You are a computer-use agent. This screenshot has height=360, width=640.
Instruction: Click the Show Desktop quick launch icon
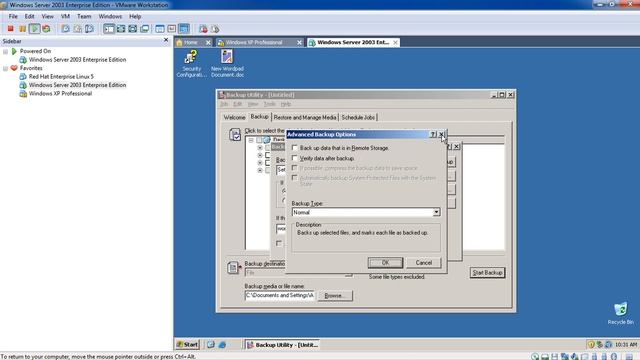tap(211, 344)
